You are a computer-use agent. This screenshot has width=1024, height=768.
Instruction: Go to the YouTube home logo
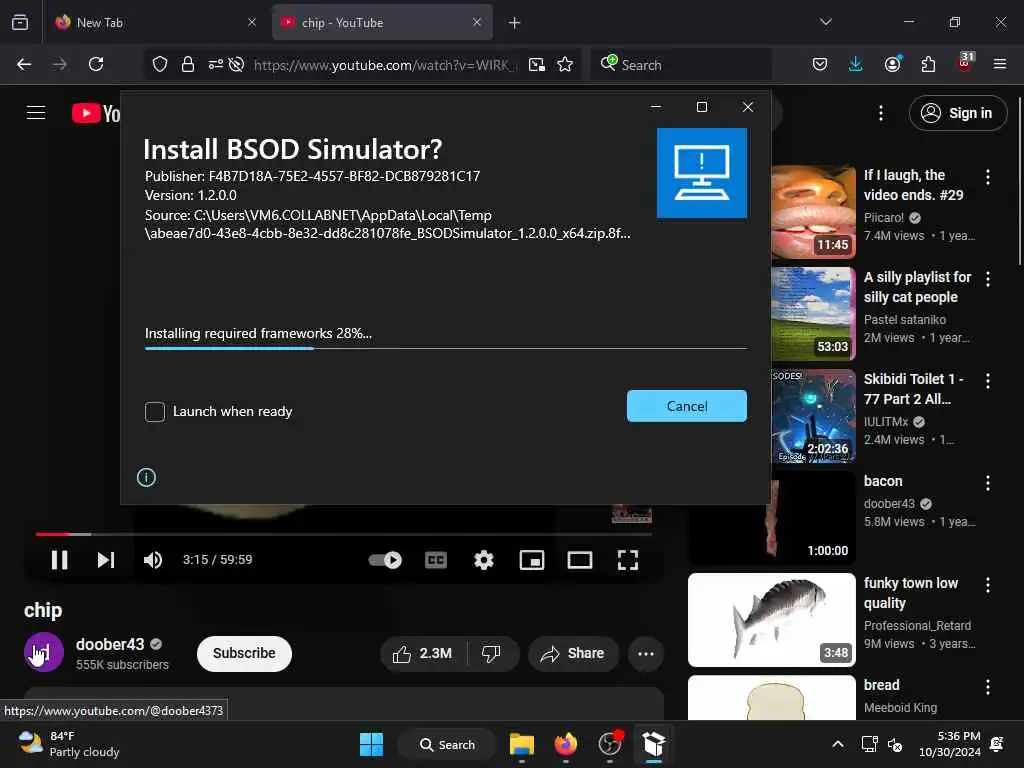click(96, 113)
